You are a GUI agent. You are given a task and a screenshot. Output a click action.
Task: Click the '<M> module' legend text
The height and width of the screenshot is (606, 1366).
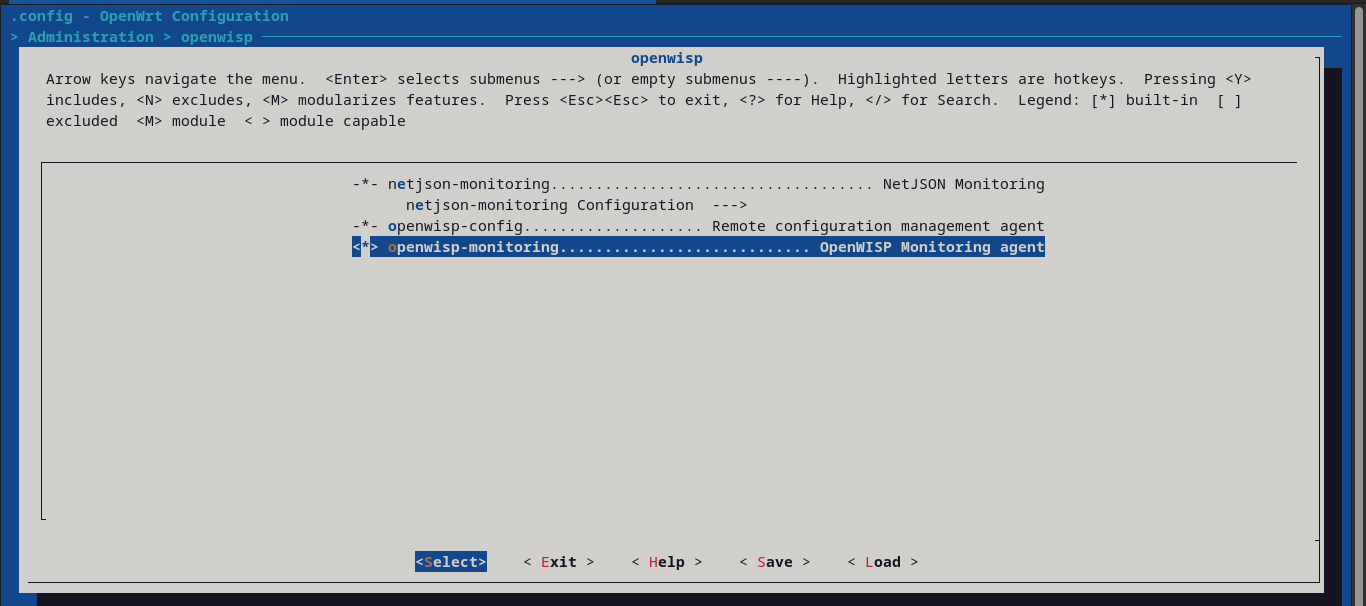click(x=181, y=121)
